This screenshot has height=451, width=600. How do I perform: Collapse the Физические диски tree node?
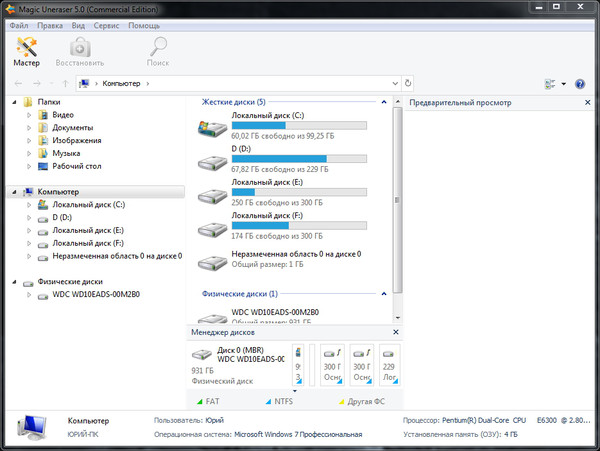14,282
